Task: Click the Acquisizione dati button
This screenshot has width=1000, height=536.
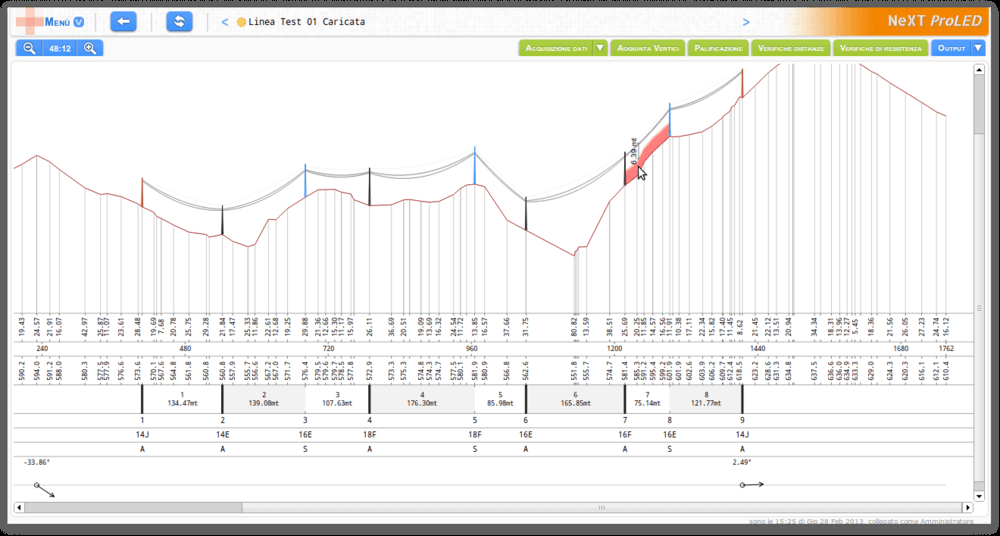Action: pos(556,48)
